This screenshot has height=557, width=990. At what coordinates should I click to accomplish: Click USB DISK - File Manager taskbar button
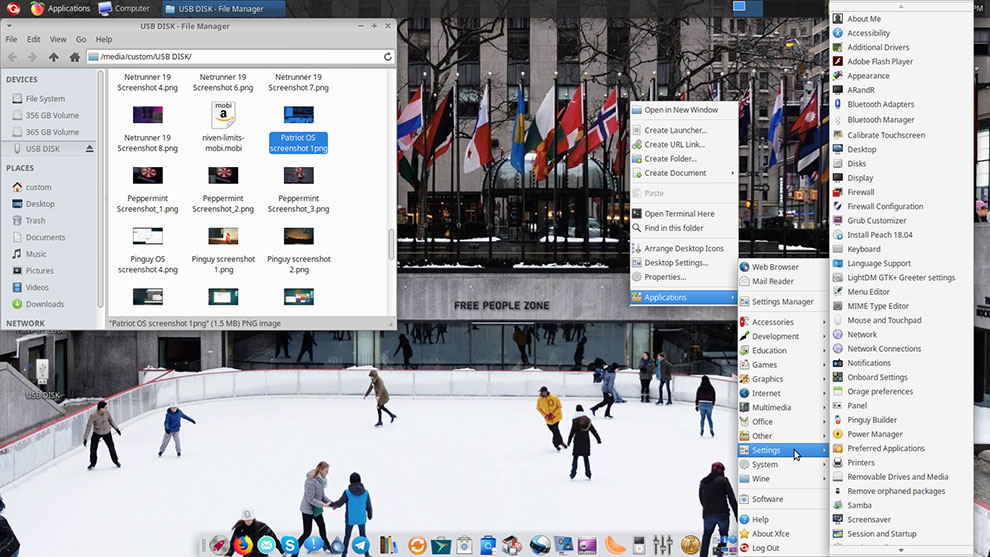point(223,8)
